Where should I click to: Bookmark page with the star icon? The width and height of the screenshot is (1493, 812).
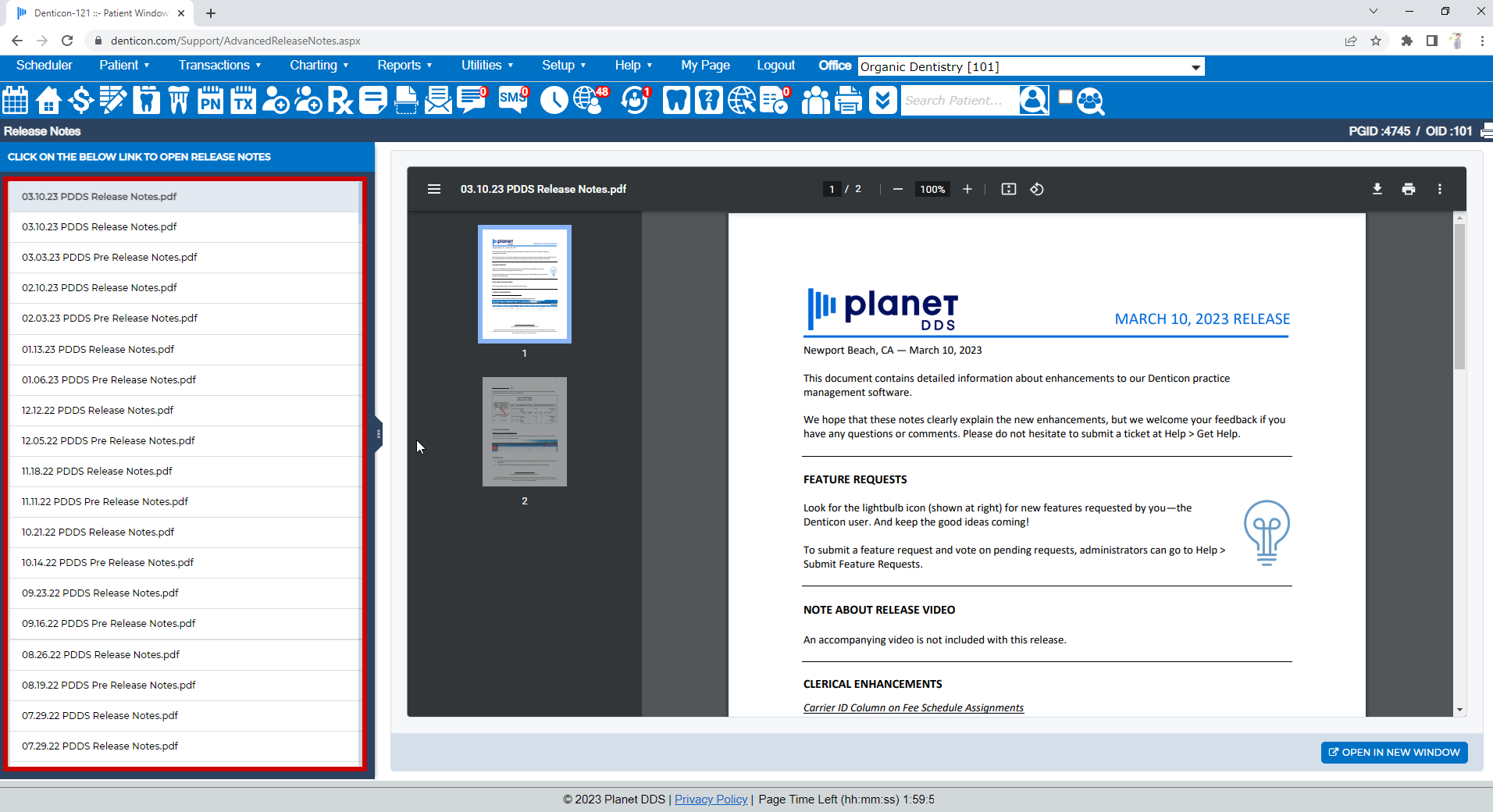(x=1376, y=41)
